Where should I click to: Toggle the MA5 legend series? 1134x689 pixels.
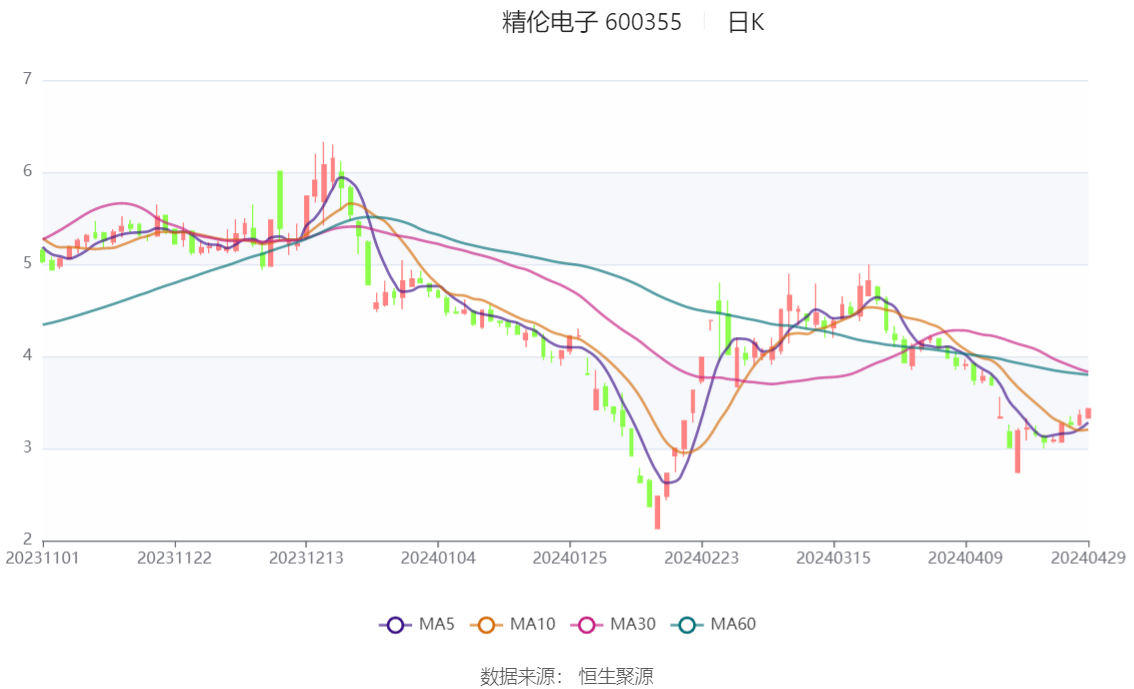(417, 625)
